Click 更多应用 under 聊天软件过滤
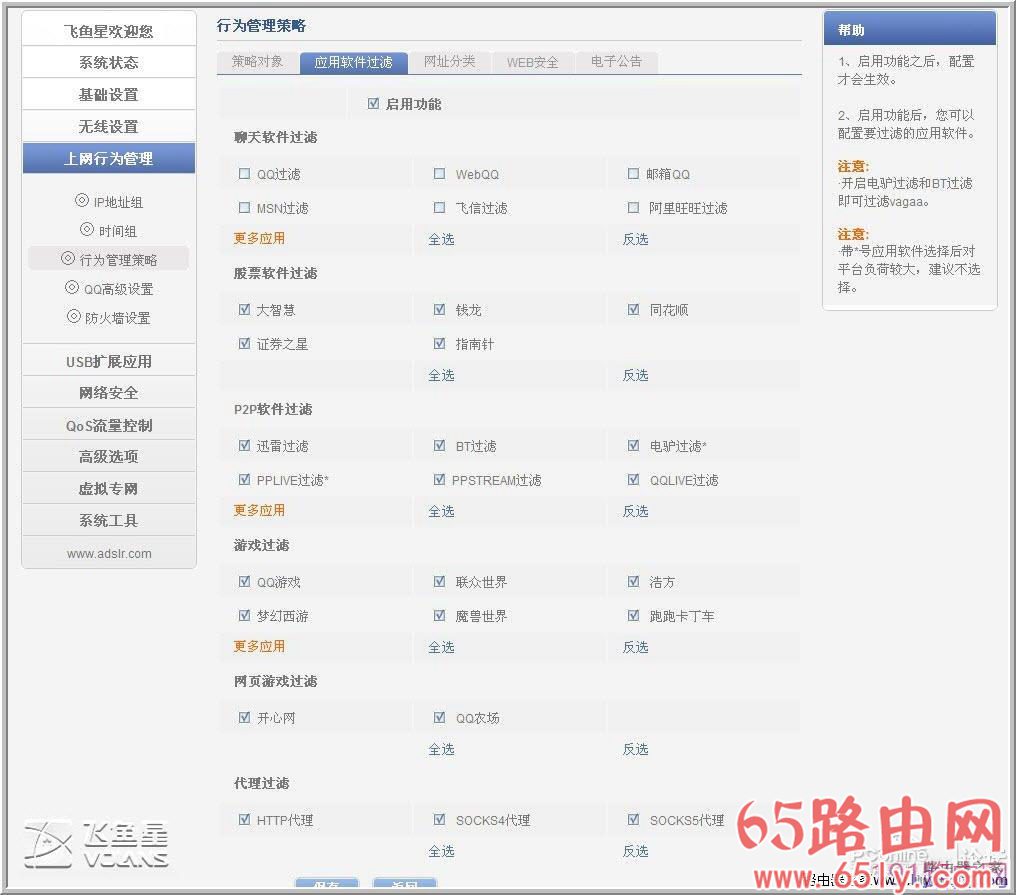 pyautogui.click(x=259, y=238)
